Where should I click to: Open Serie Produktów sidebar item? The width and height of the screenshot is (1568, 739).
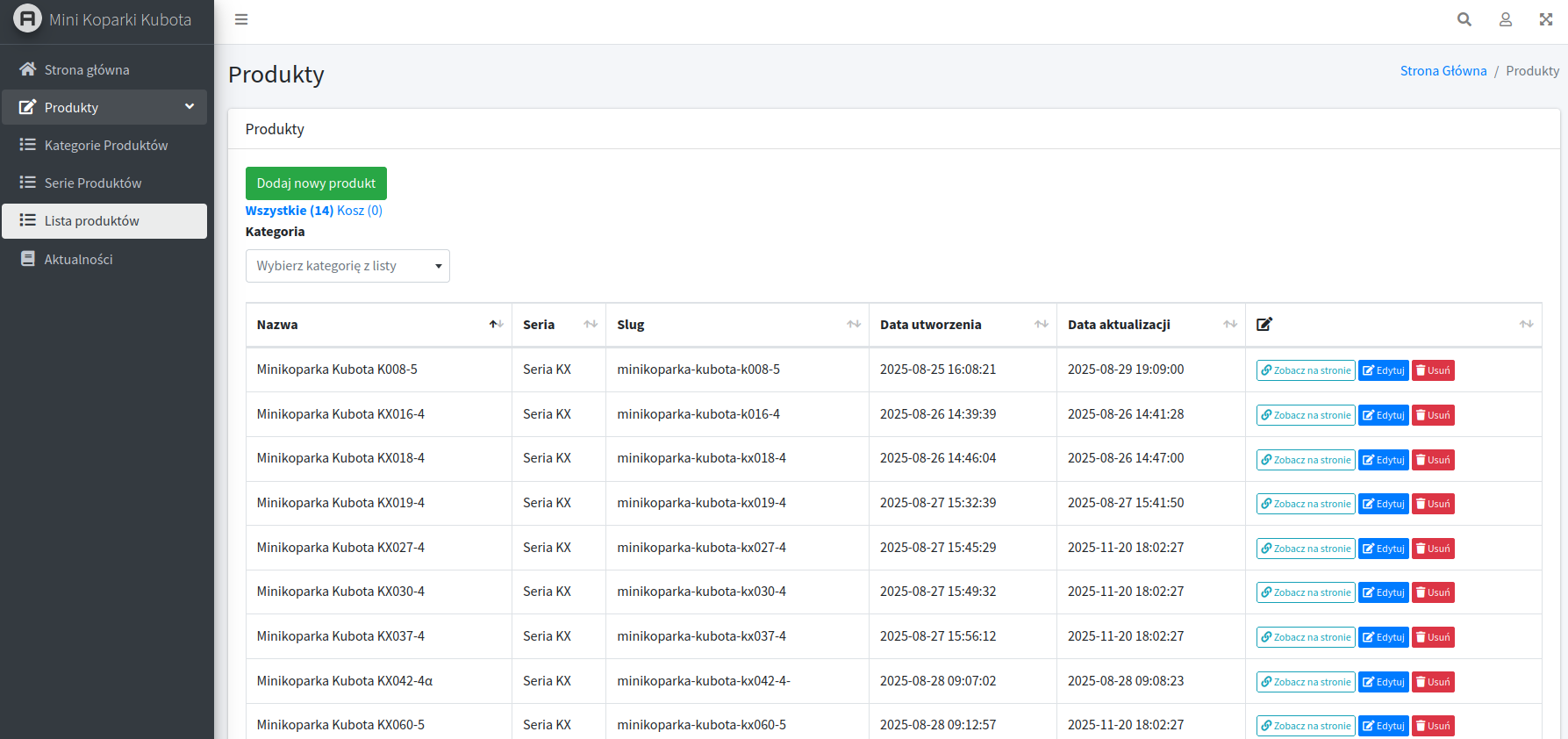coord(104,183)
